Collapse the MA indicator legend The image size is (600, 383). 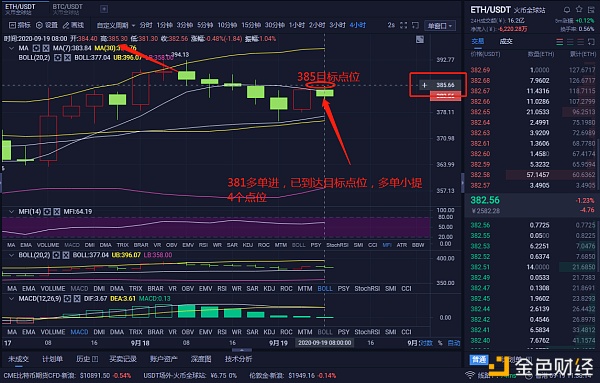tap(11, 48)
